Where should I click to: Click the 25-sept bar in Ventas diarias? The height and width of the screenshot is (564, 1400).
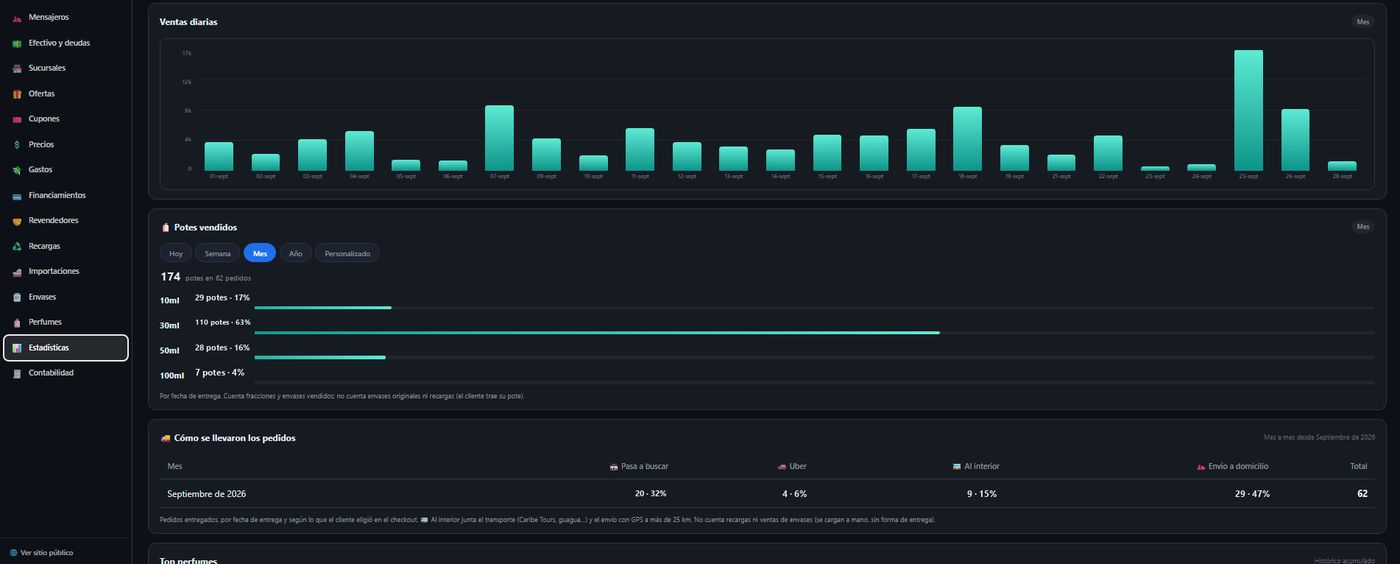1248,111
